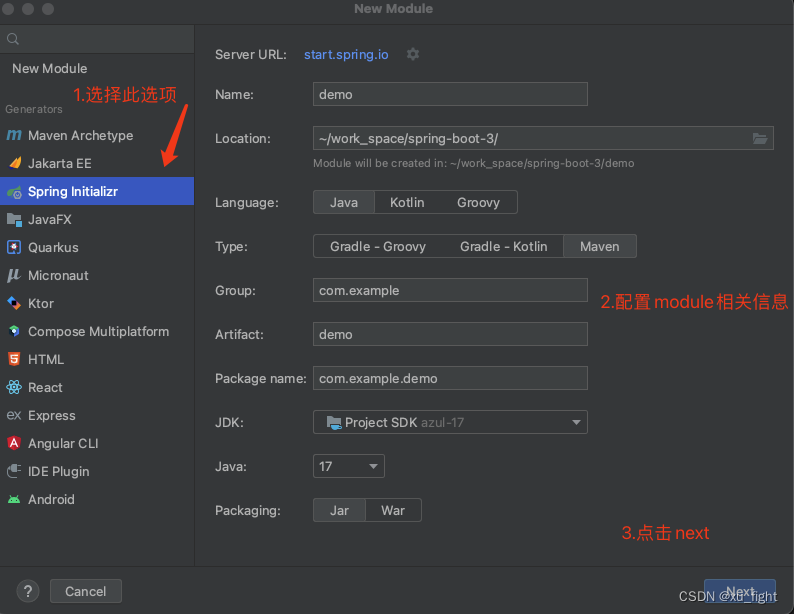Open the Java version 17 dropdown
Screen dimensions: 794x614
tap(349, 466)
